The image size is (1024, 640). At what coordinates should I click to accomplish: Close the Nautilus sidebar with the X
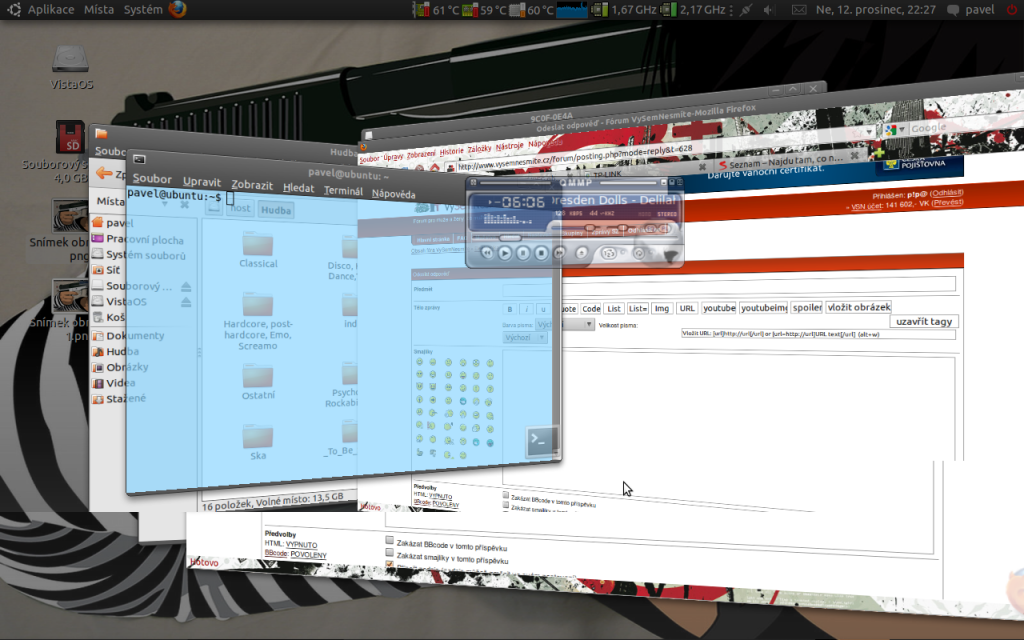pyautogui.click(x=185, y=204)
